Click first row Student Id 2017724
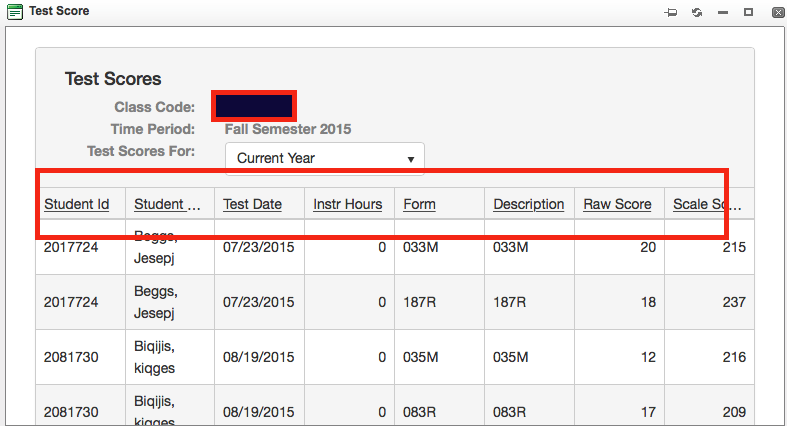 point(68,245)
